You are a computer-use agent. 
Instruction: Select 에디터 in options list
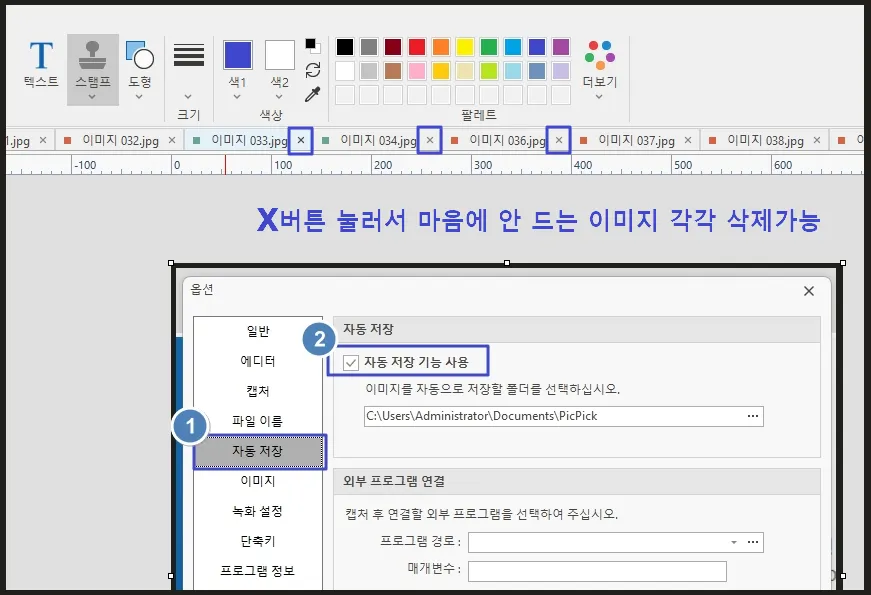coord(258,361)
